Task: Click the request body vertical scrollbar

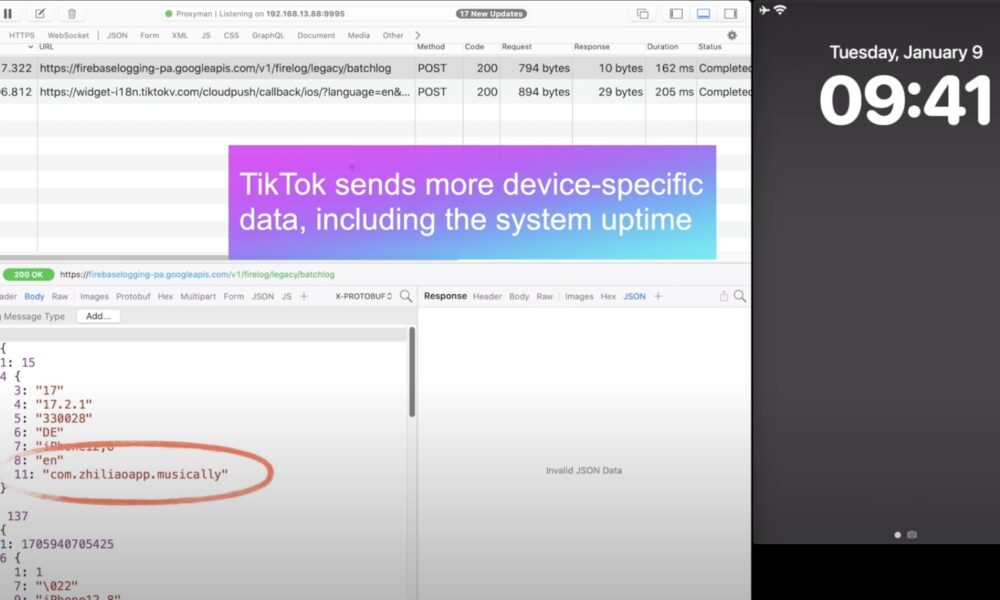Action: 412,372
